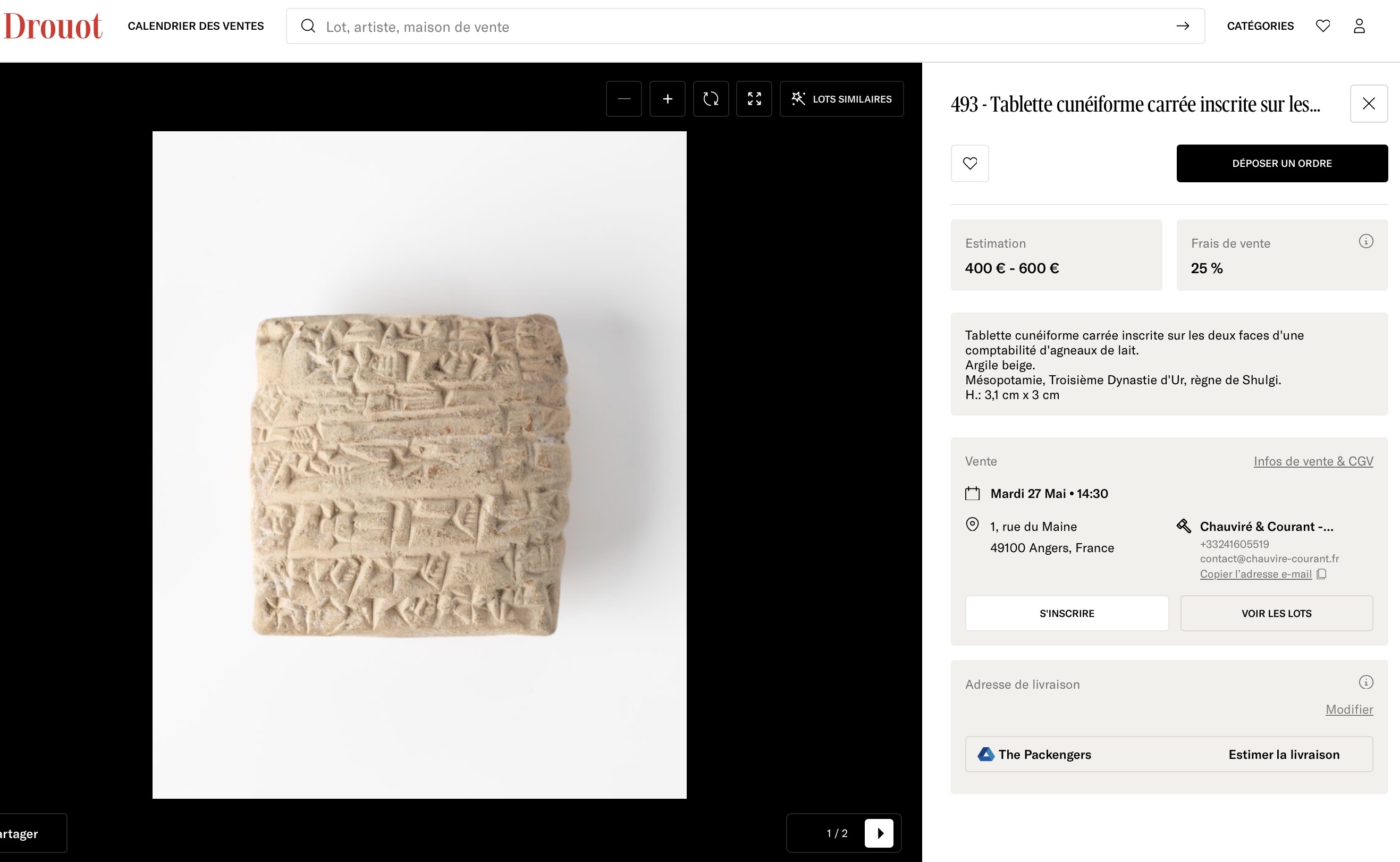The height and width of the screenshot is (862, 1400).
Task: Copy the auction house email address
Action: 1262,574
